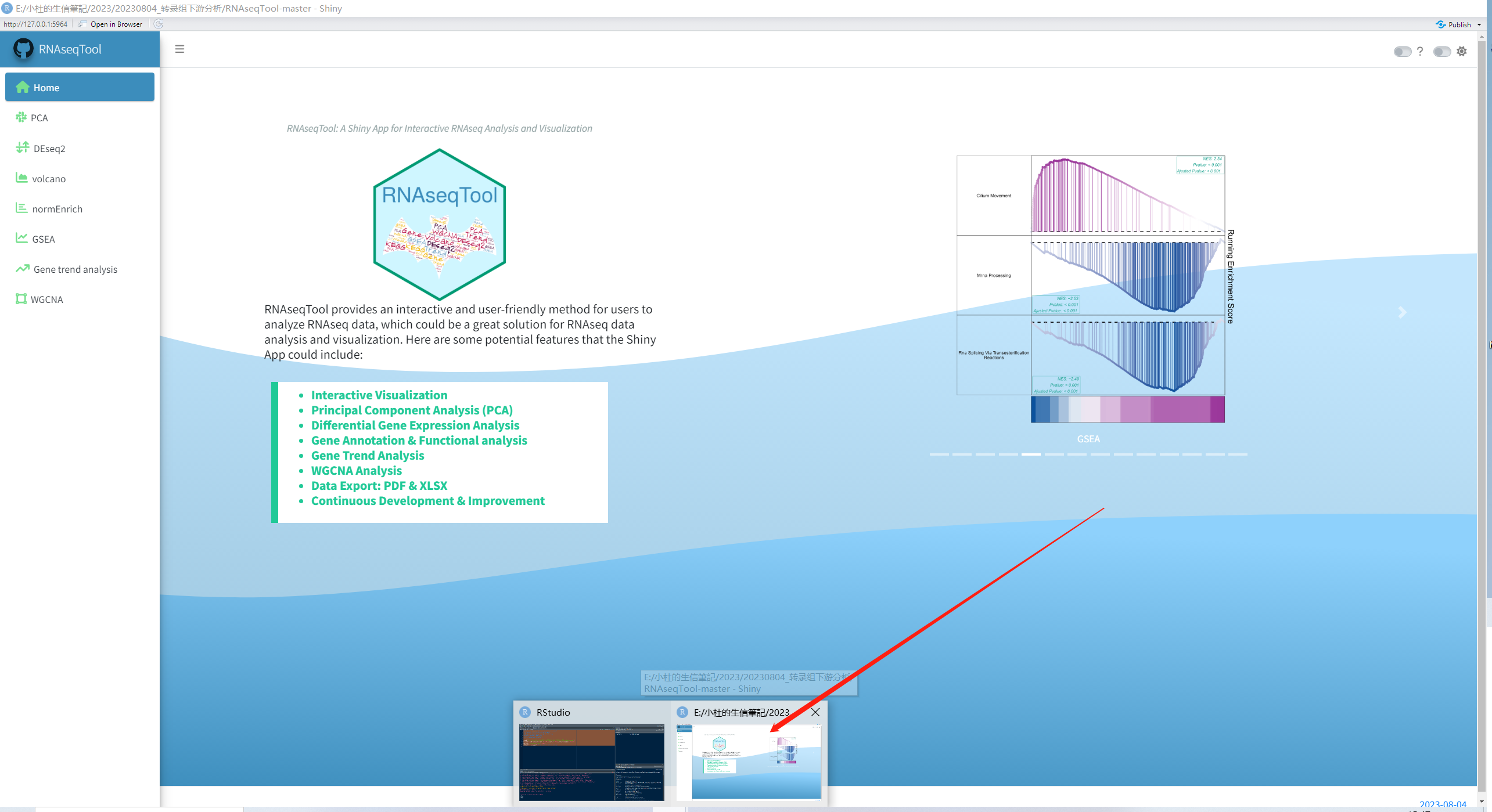Image resolution: width=1492 pixels, height=812 pixels.
Task: Switch to the RStudio window thumbnail
Action: click(591, 762)
